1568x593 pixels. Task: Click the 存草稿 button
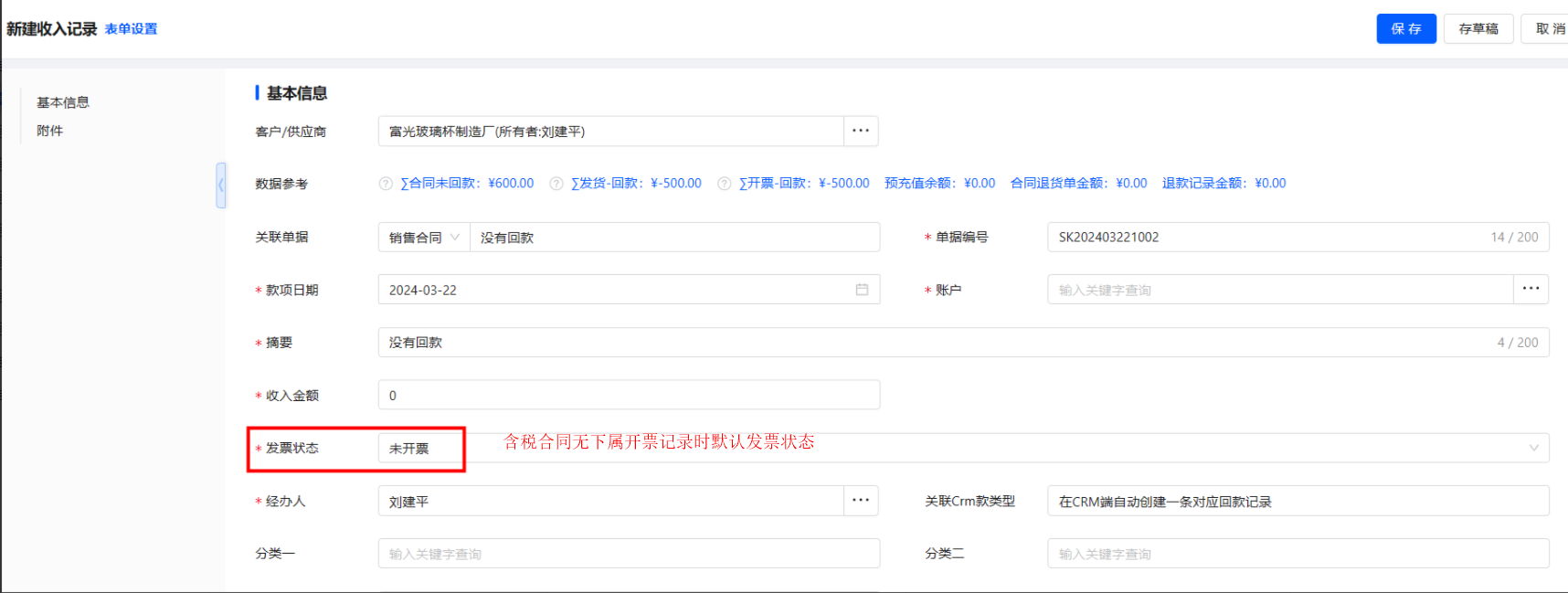(x=1478, y=28)
